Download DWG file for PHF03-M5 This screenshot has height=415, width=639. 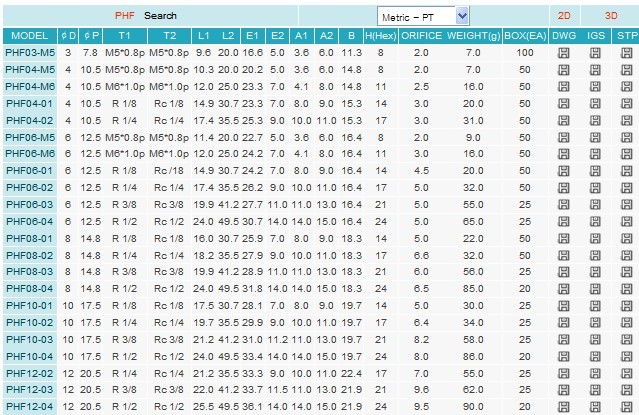564,52
